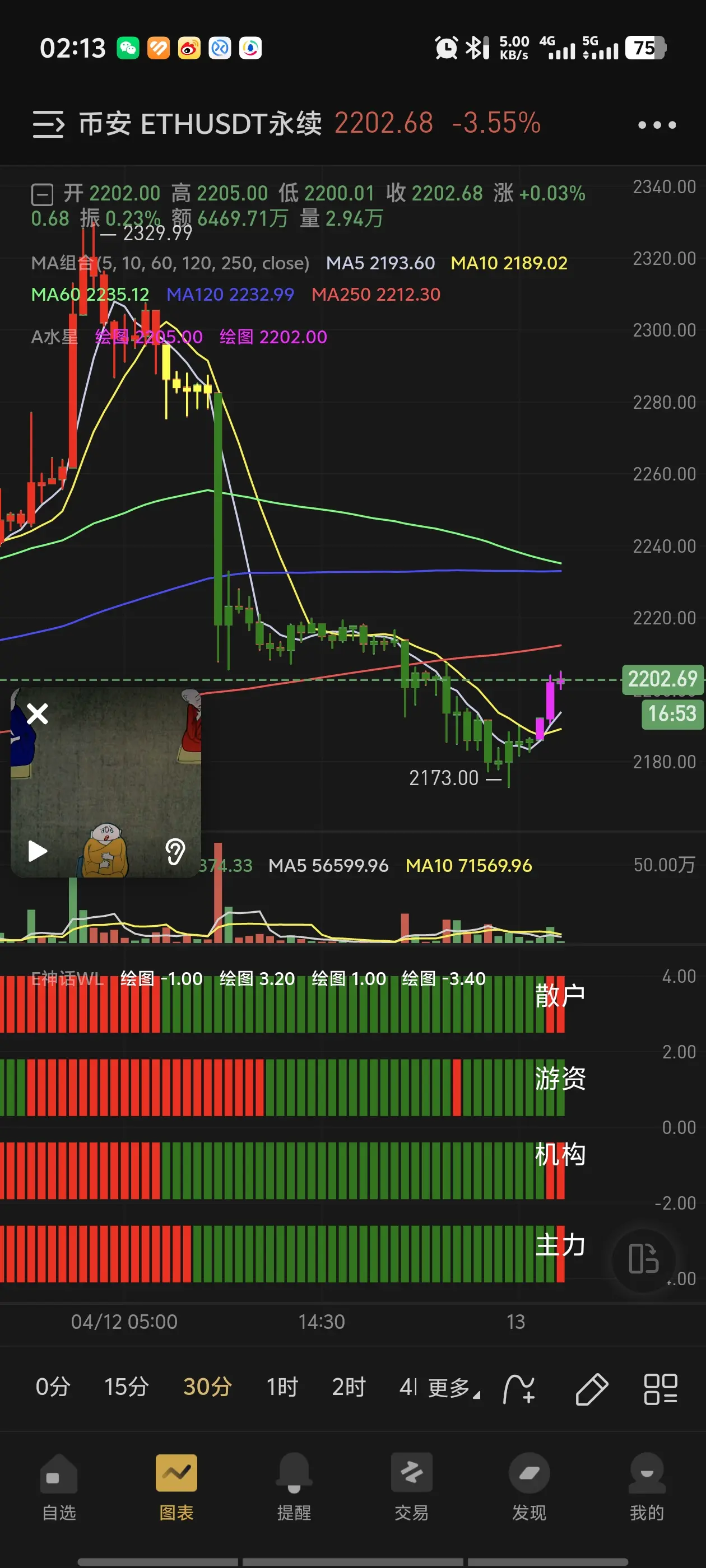706x1568 pixels.
Task: Tap the last price 2202.68 in header
Action: [384, 123]
